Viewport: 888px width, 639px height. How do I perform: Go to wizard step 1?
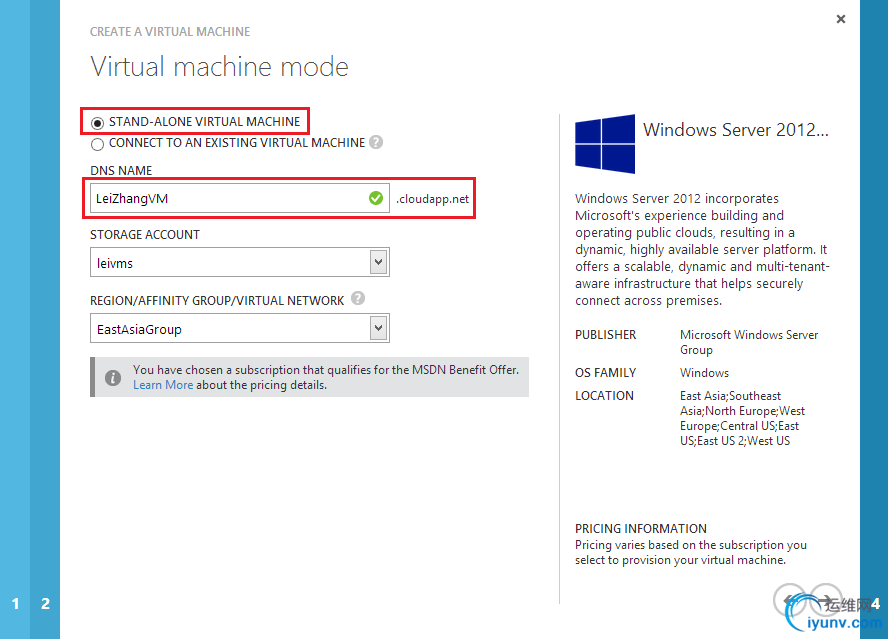click(15, 604)
